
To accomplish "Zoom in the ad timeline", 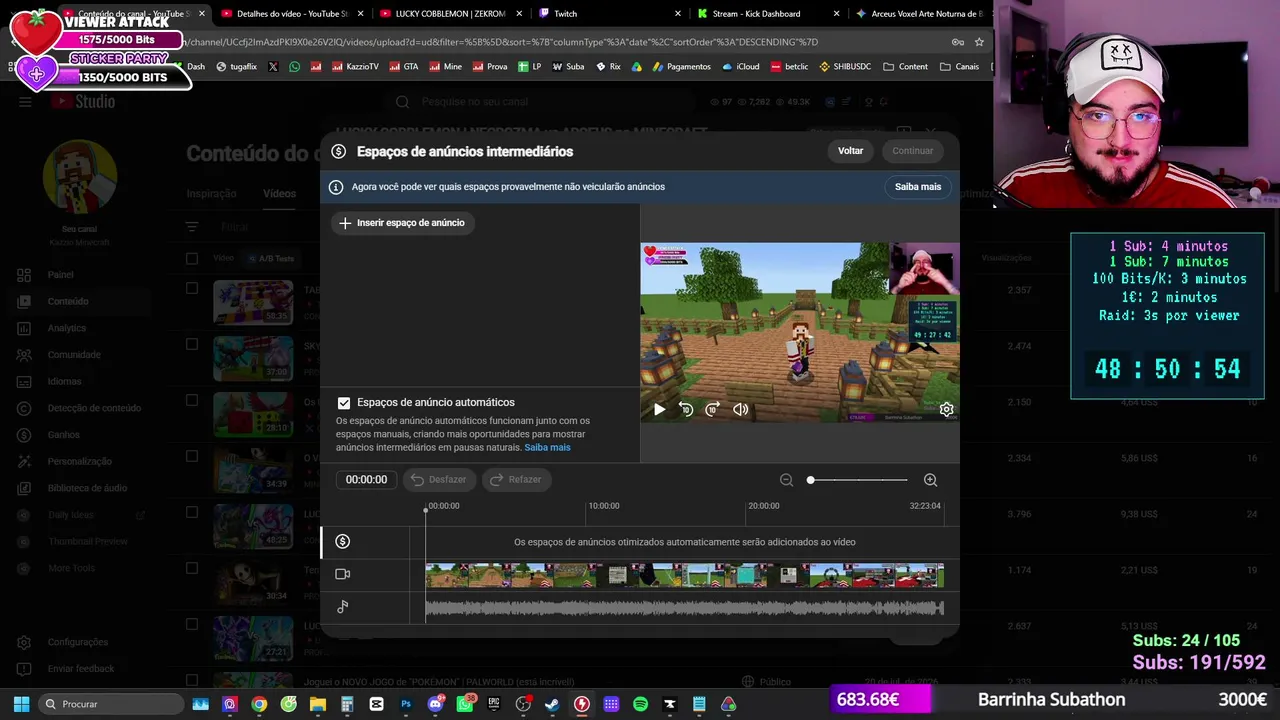I will pyautogui.click(x=930, y=480).
